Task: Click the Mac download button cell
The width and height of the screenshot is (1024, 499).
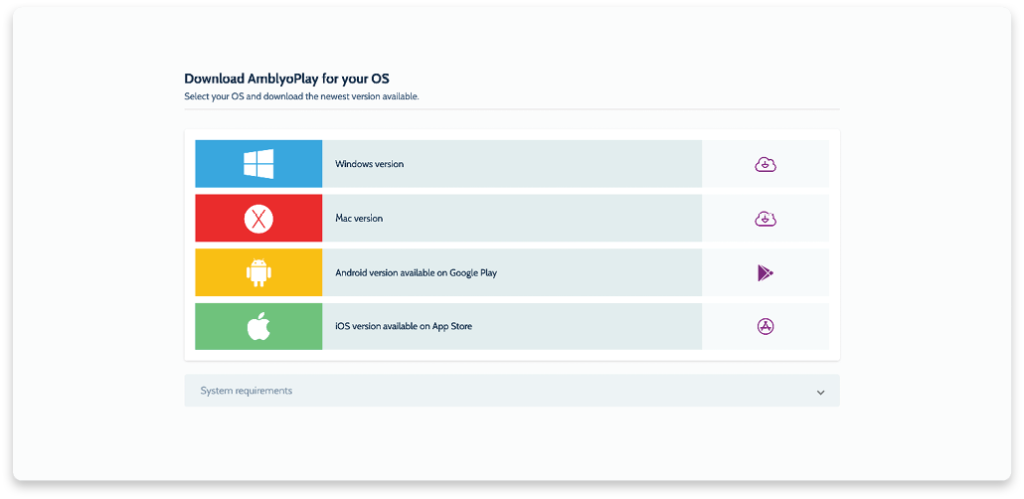Action: pos(765,218)
